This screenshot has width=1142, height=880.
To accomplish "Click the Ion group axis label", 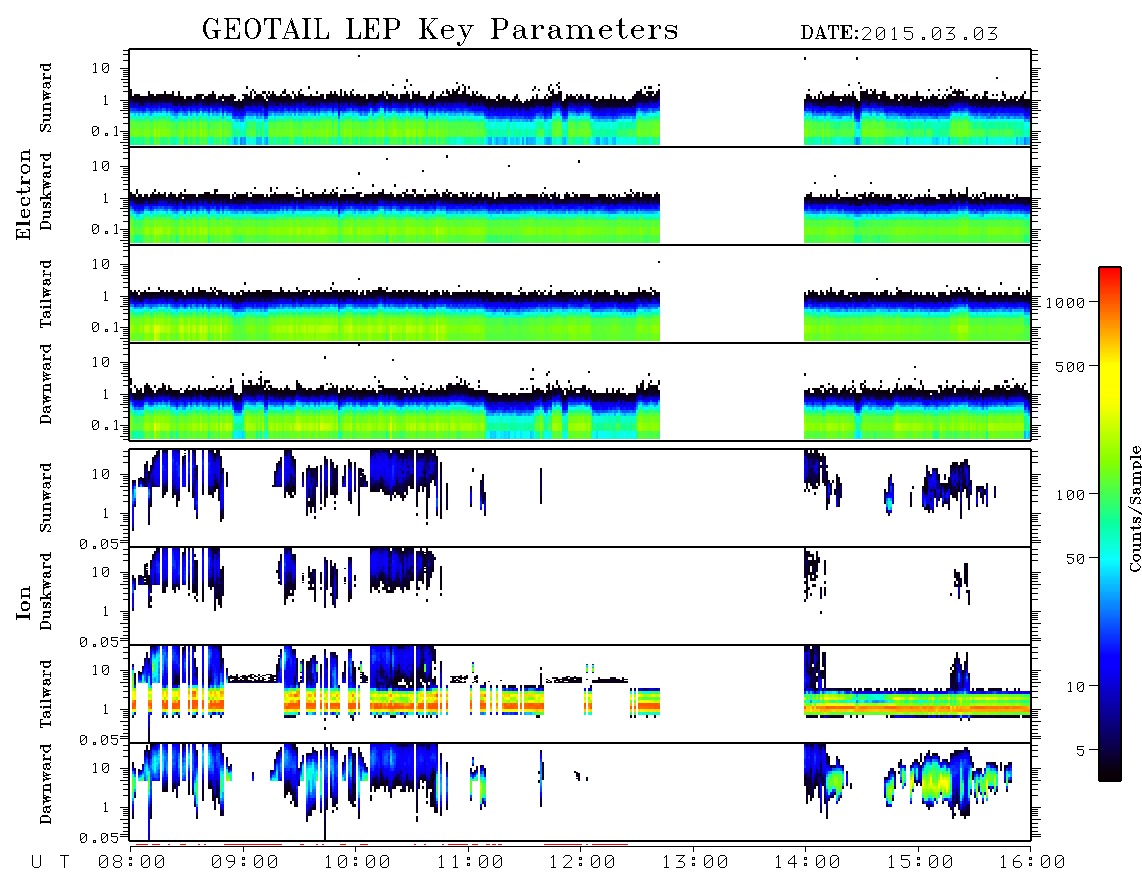I will coord(24,603).
